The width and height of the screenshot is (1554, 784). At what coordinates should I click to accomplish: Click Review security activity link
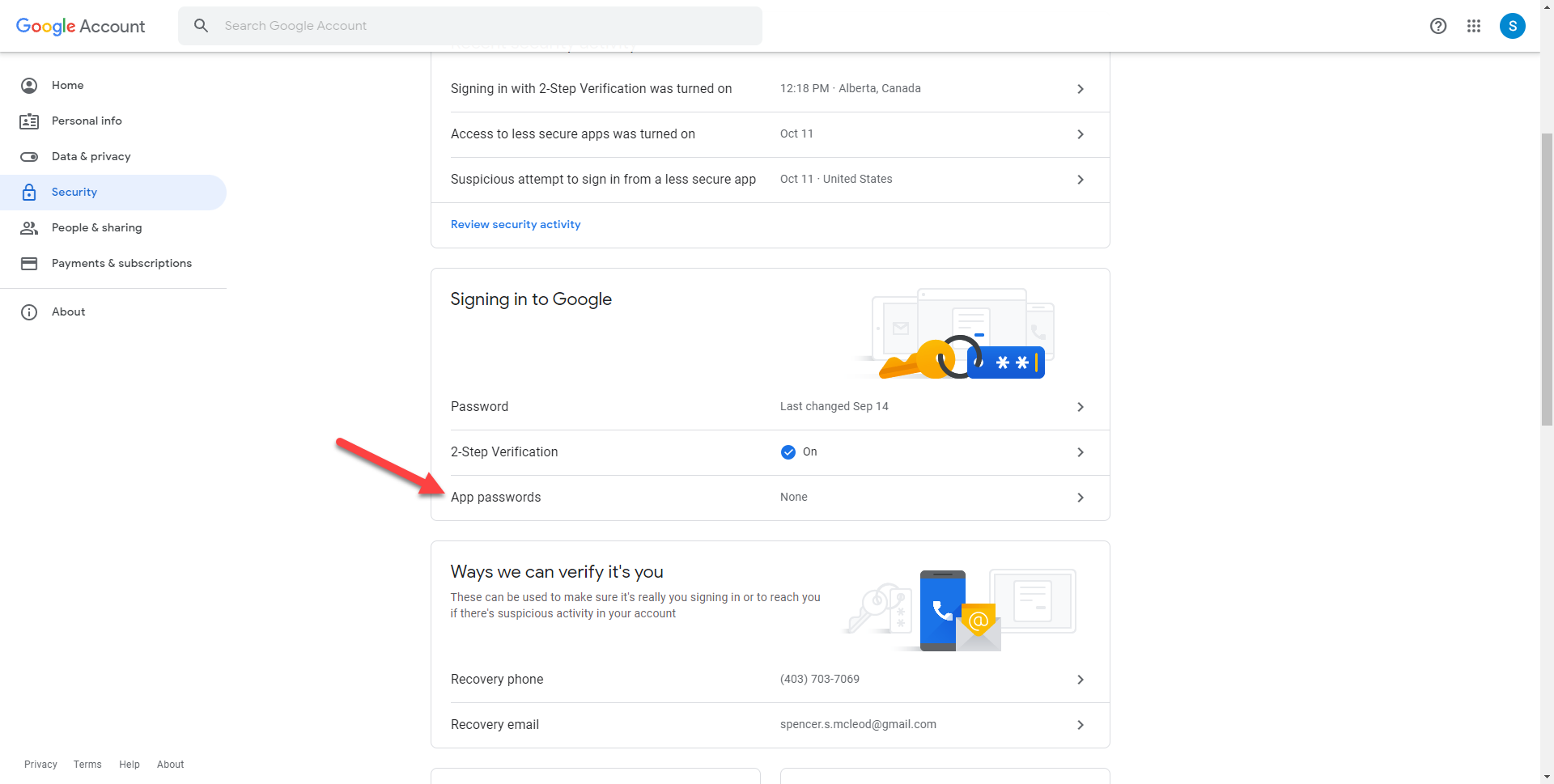pyautogui.click(x=516, y=225)
